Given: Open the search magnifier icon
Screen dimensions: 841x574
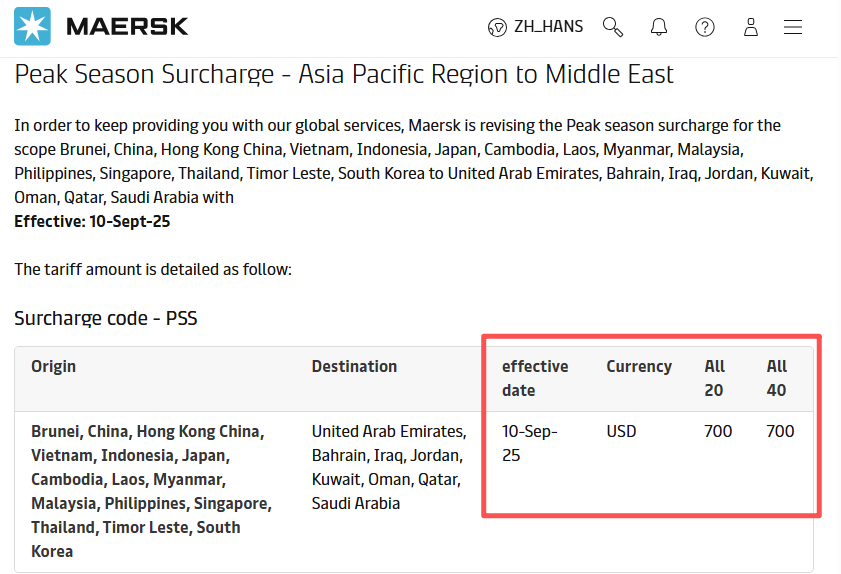Looking at the screenshot, I should tap(613, 27).
